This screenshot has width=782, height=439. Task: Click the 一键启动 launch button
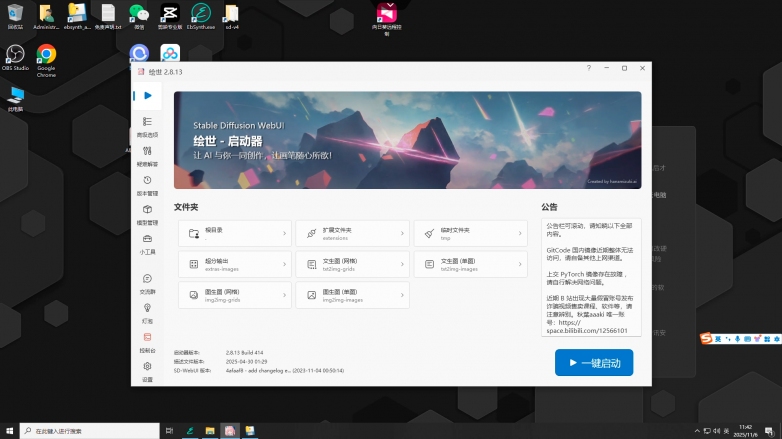(594, 362)
